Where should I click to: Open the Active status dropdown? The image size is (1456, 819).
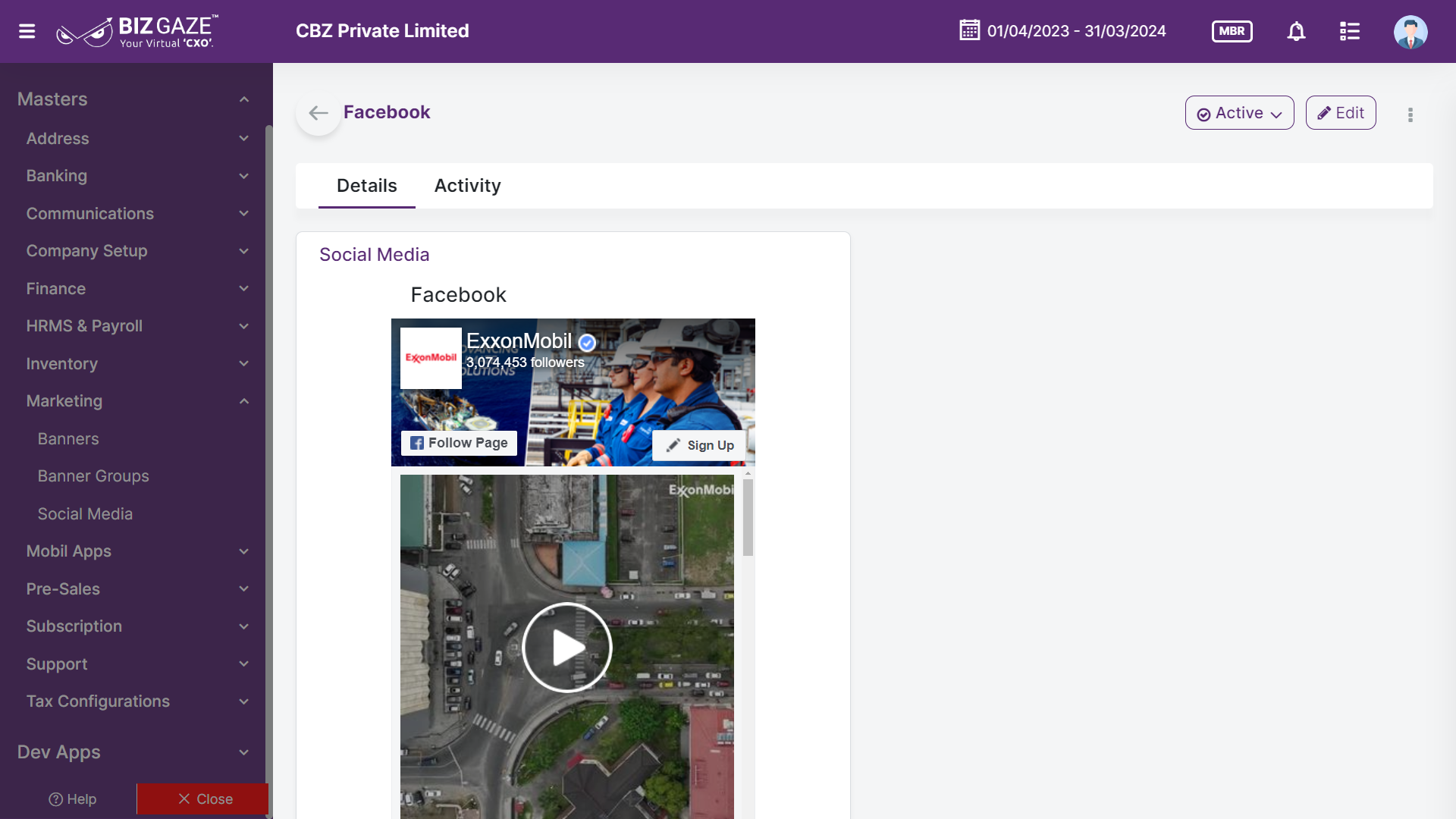point(1239,113)
